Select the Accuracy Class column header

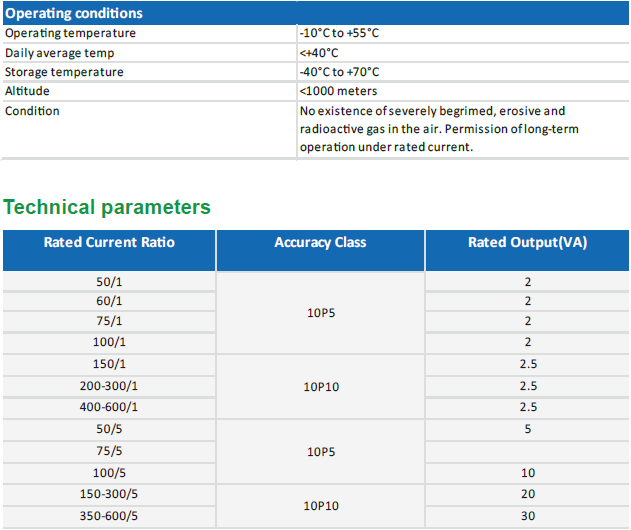320,242
